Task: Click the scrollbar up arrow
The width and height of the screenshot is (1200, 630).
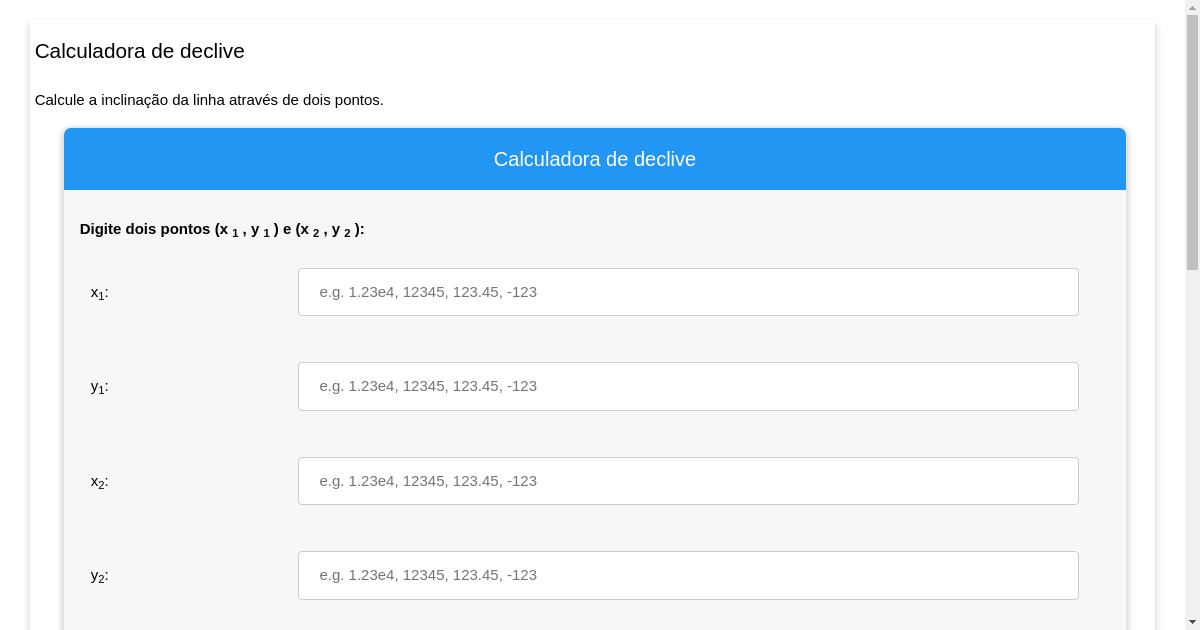Action: [x=1193, y=7]
